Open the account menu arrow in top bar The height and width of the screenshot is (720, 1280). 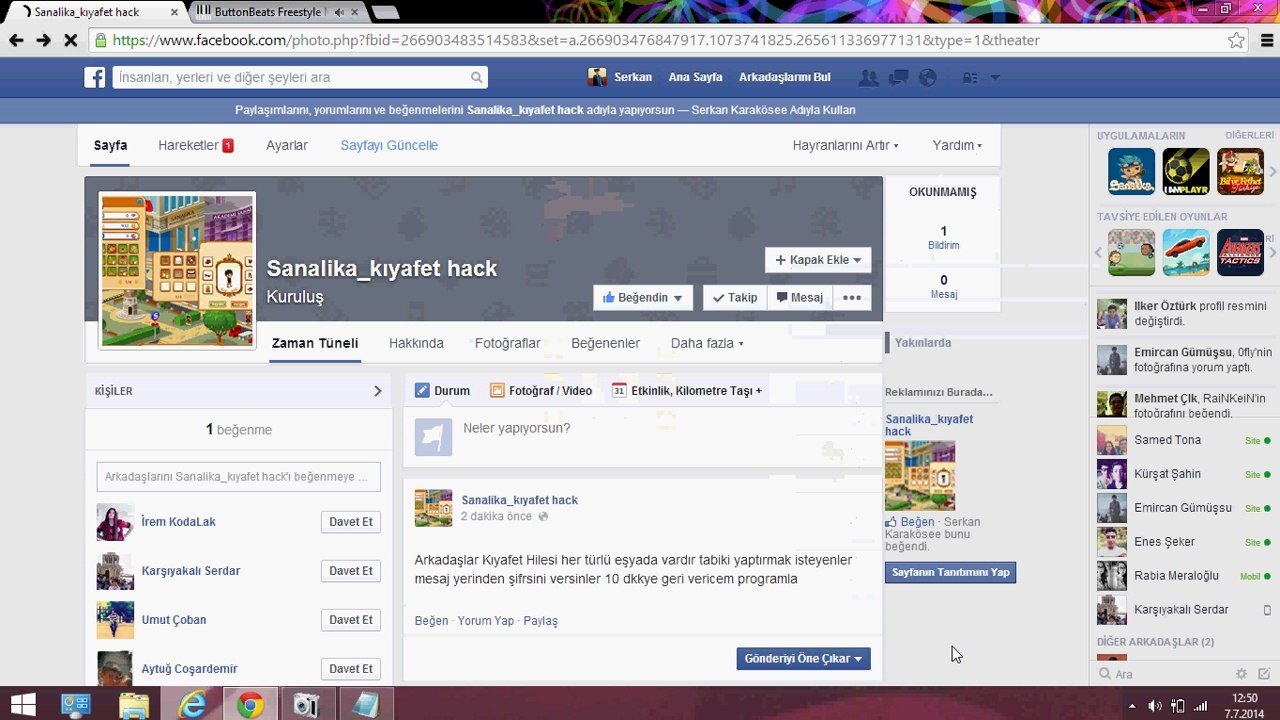(995, 77)
